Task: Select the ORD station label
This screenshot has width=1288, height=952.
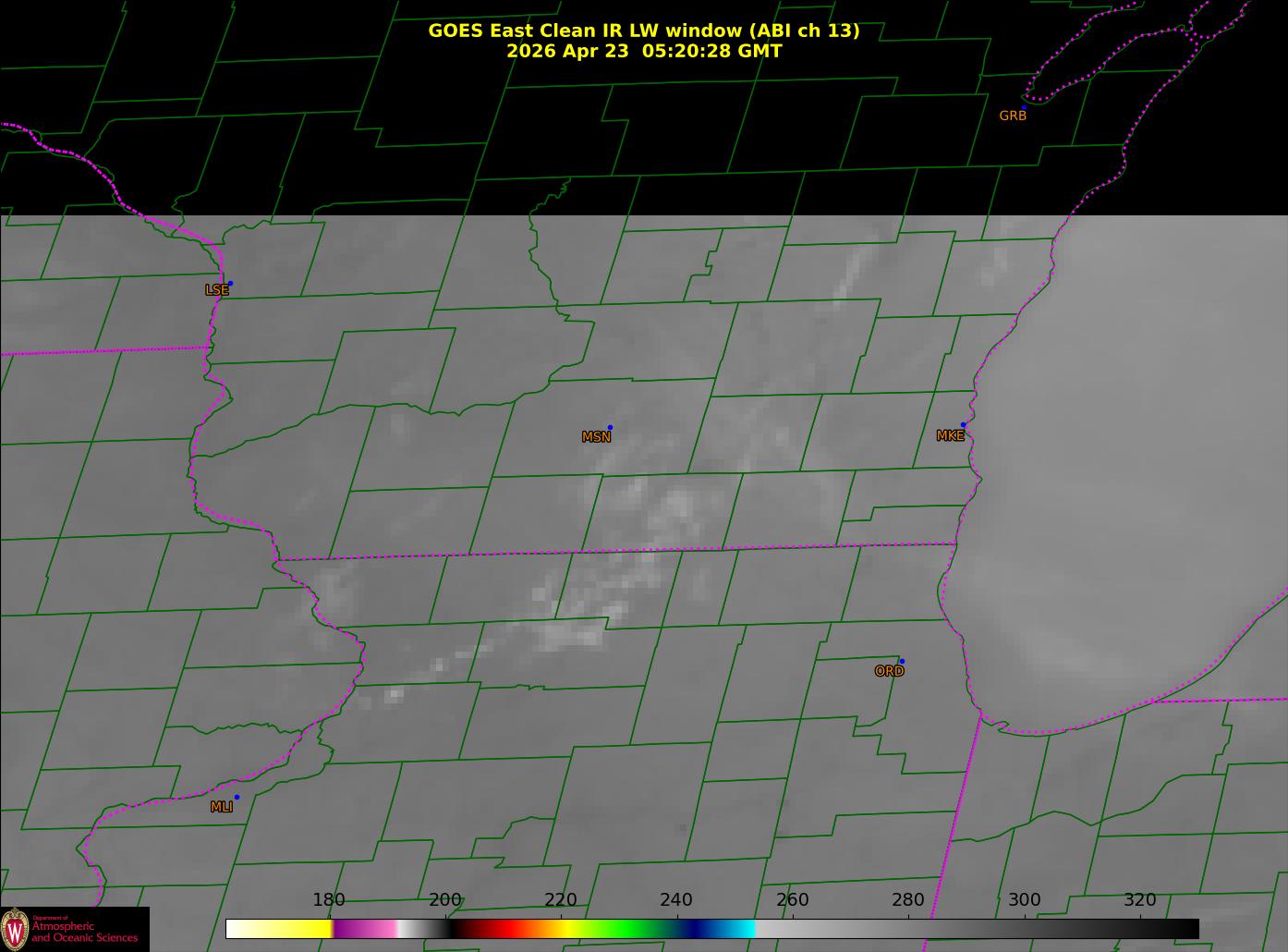Action: pos(889,671)
